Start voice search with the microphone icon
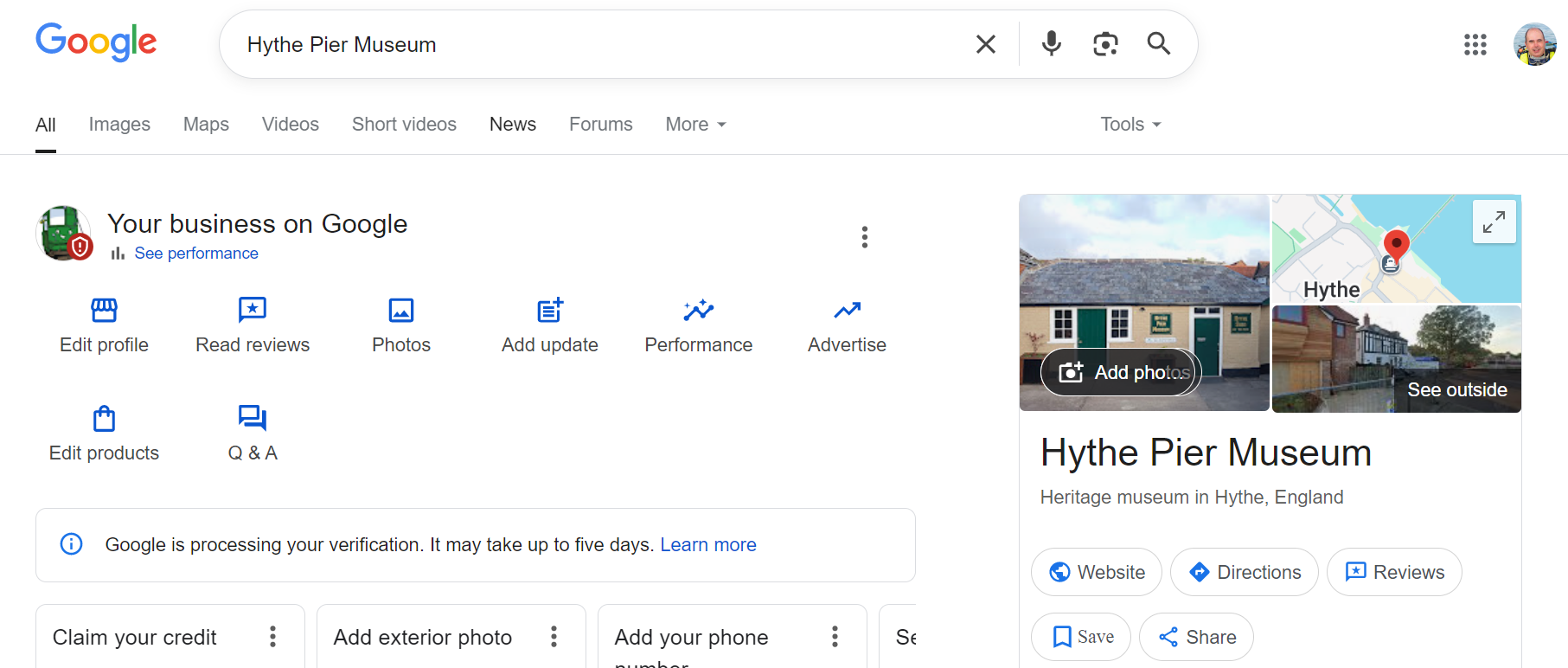 click(x=1052, y=44)
